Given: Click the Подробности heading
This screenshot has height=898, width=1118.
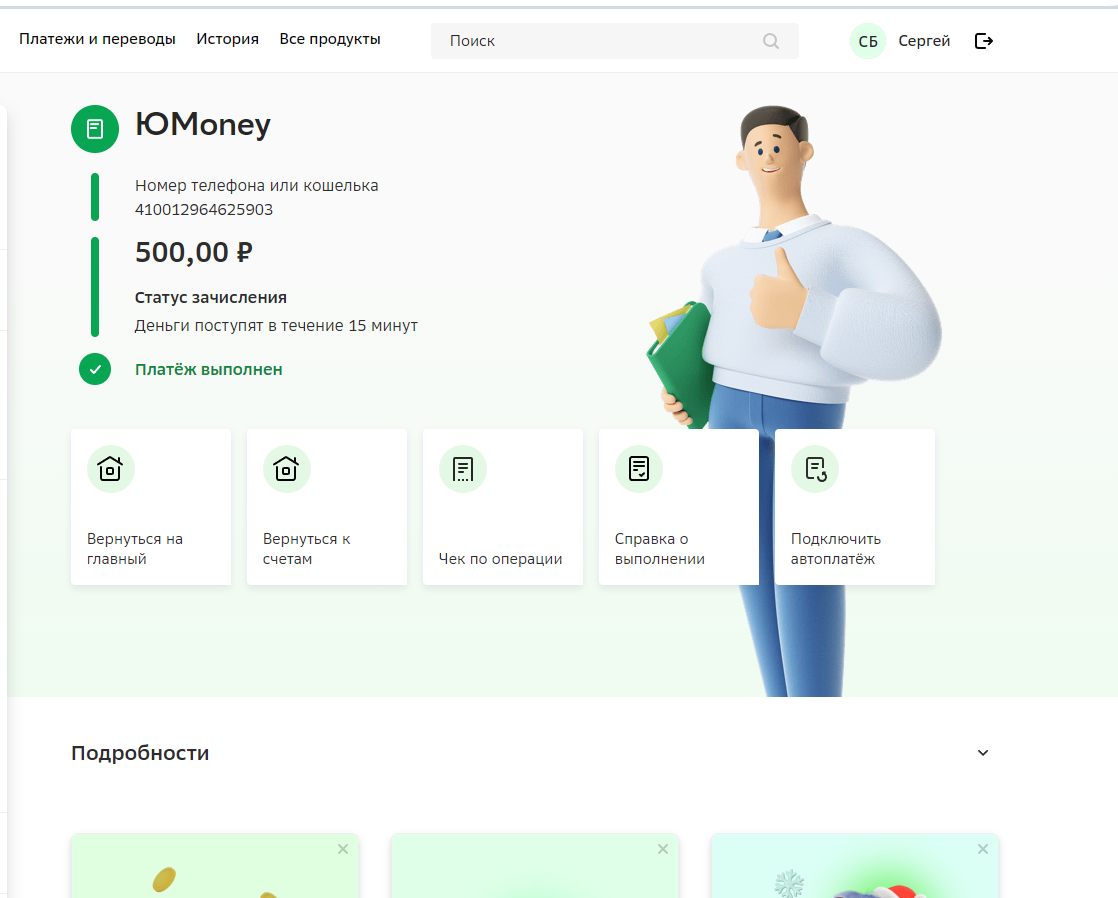Looking at the screenshot, I should (140, 752).
